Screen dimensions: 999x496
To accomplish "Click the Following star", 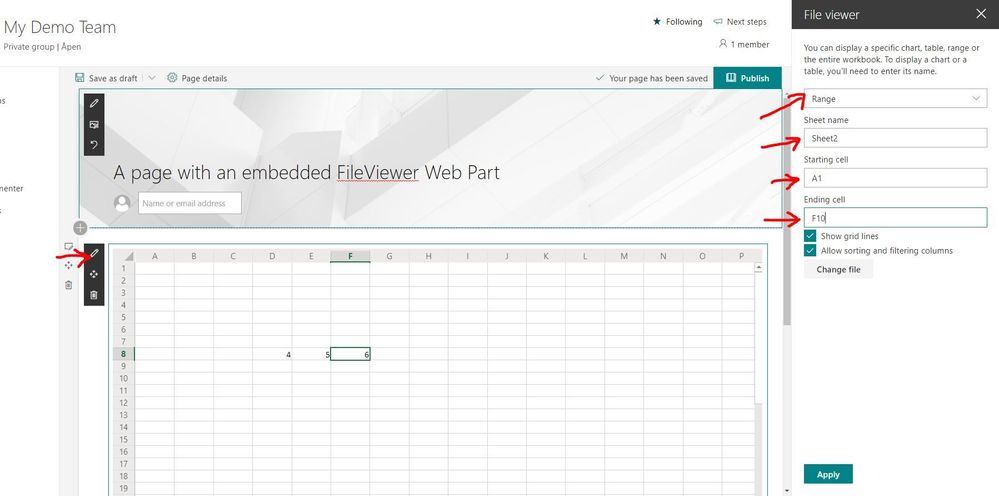I will click(x=657, y=22).
